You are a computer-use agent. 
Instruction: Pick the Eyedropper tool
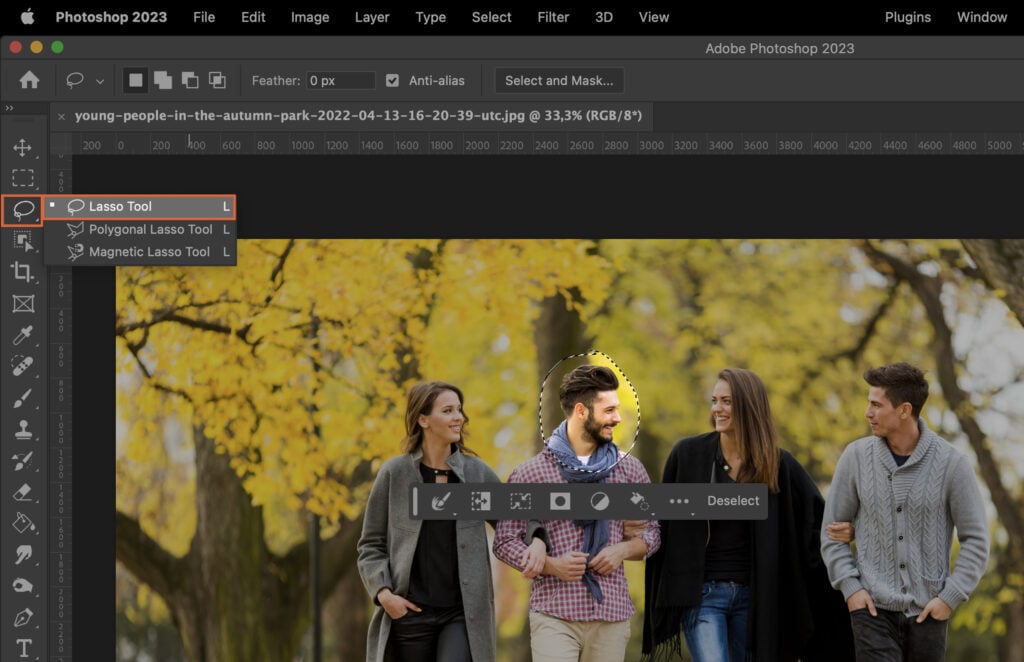coord(24,337)
